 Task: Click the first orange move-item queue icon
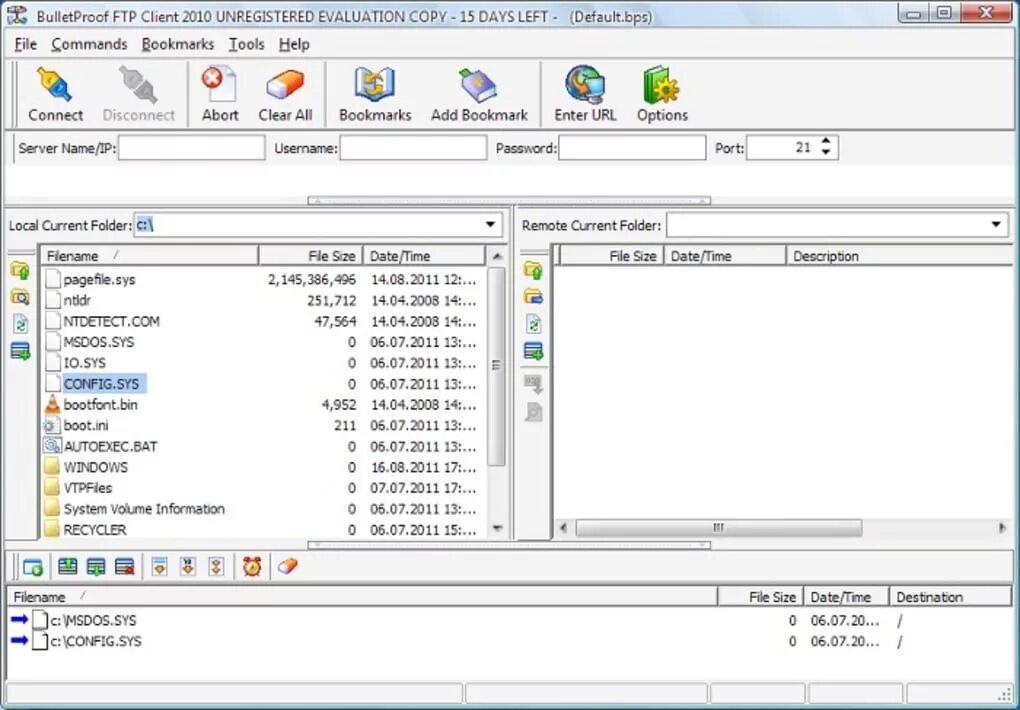click(159, 567)
